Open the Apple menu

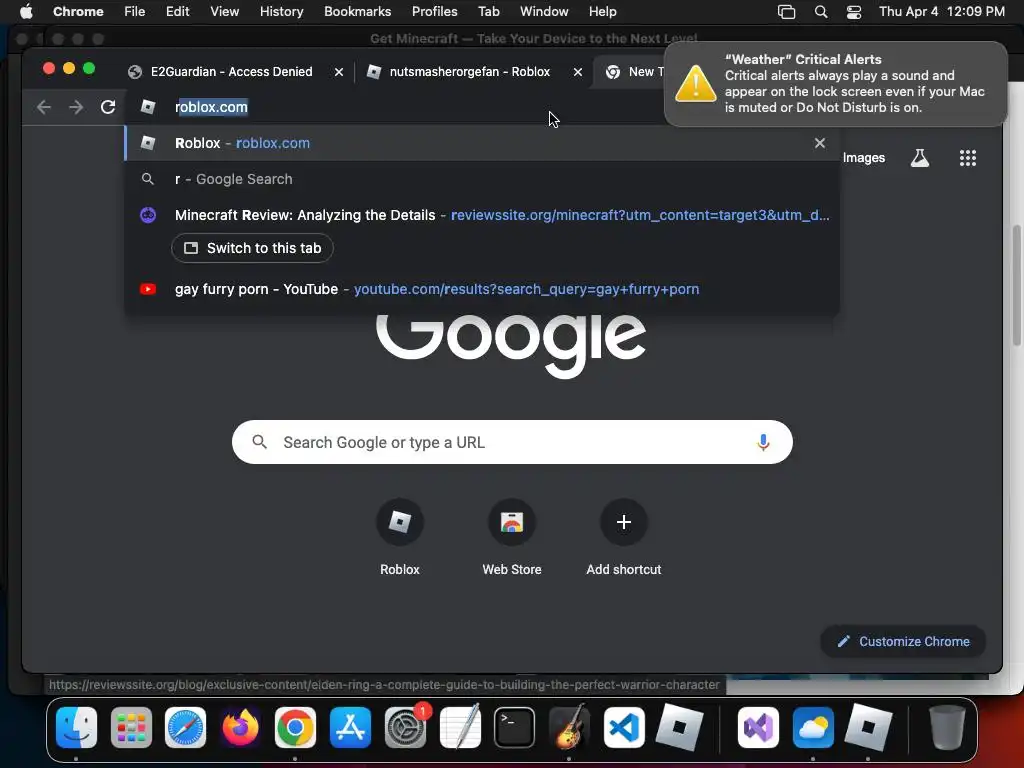(26, 12)
